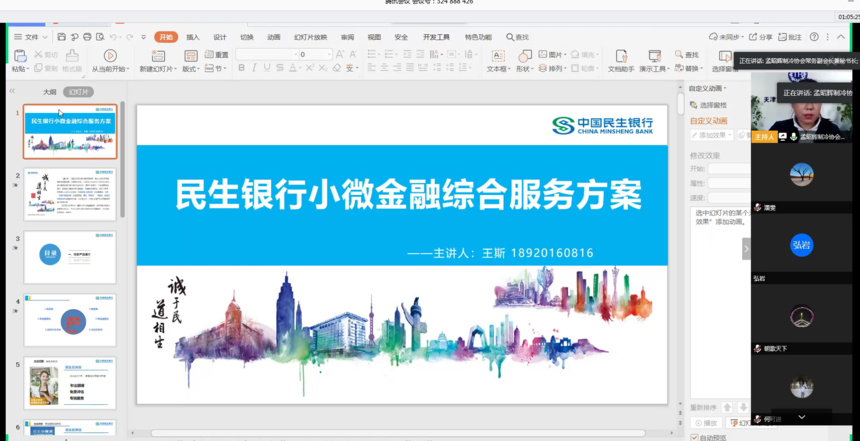Switch to Slides (幻灯片) view toggle

pyautogui.click(x=78, y=92)
